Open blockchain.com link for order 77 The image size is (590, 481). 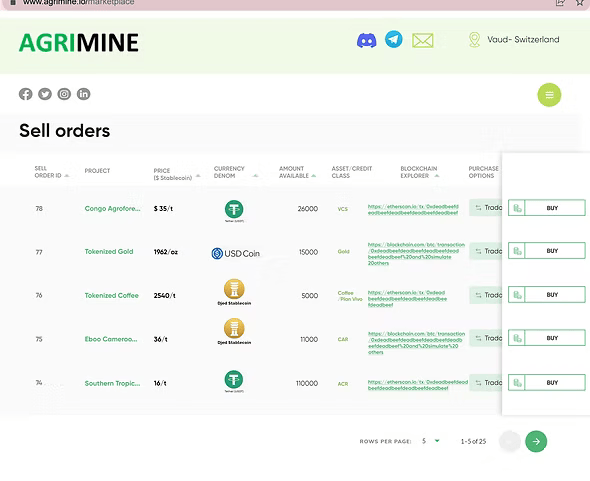click(x=416, y=254)
